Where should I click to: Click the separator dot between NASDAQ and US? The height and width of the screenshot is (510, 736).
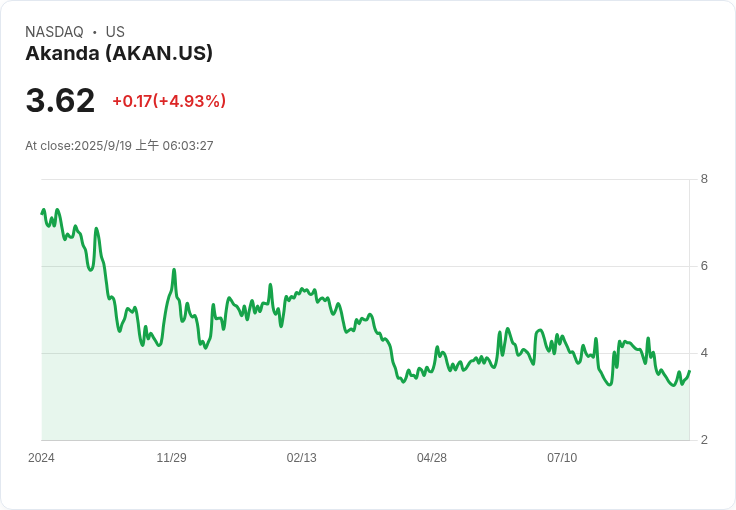[94, 32]
